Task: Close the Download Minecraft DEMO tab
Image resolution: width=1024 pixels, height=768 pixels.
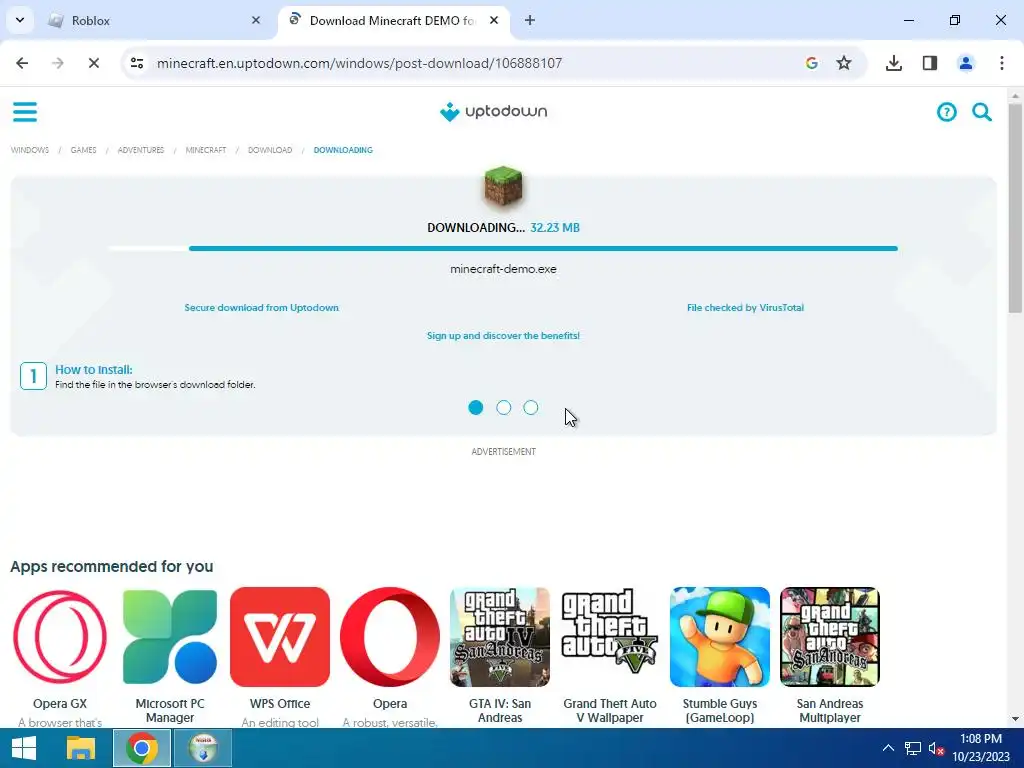Action: [x=494, y=20]
